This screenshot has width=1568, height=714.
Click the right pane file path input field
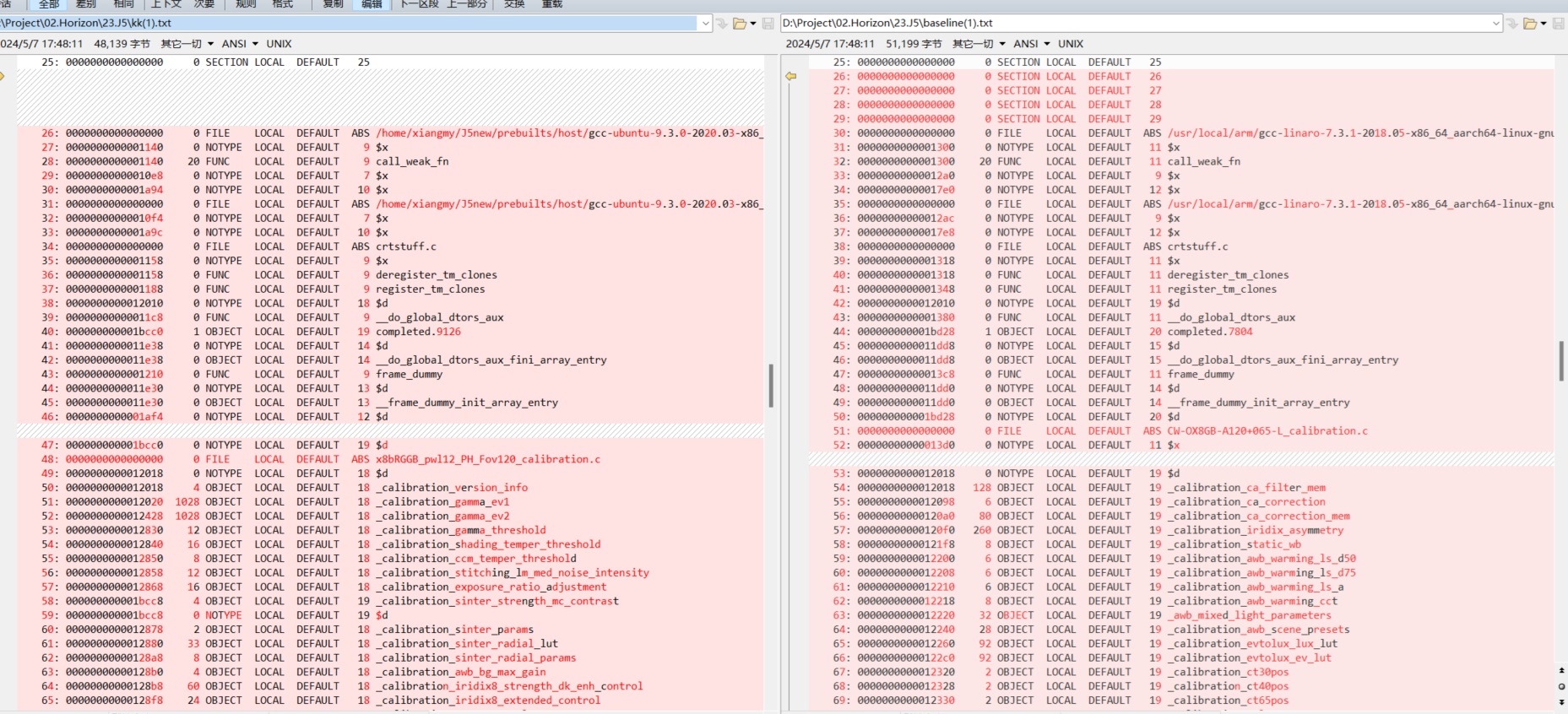(x=1131, y=24)
